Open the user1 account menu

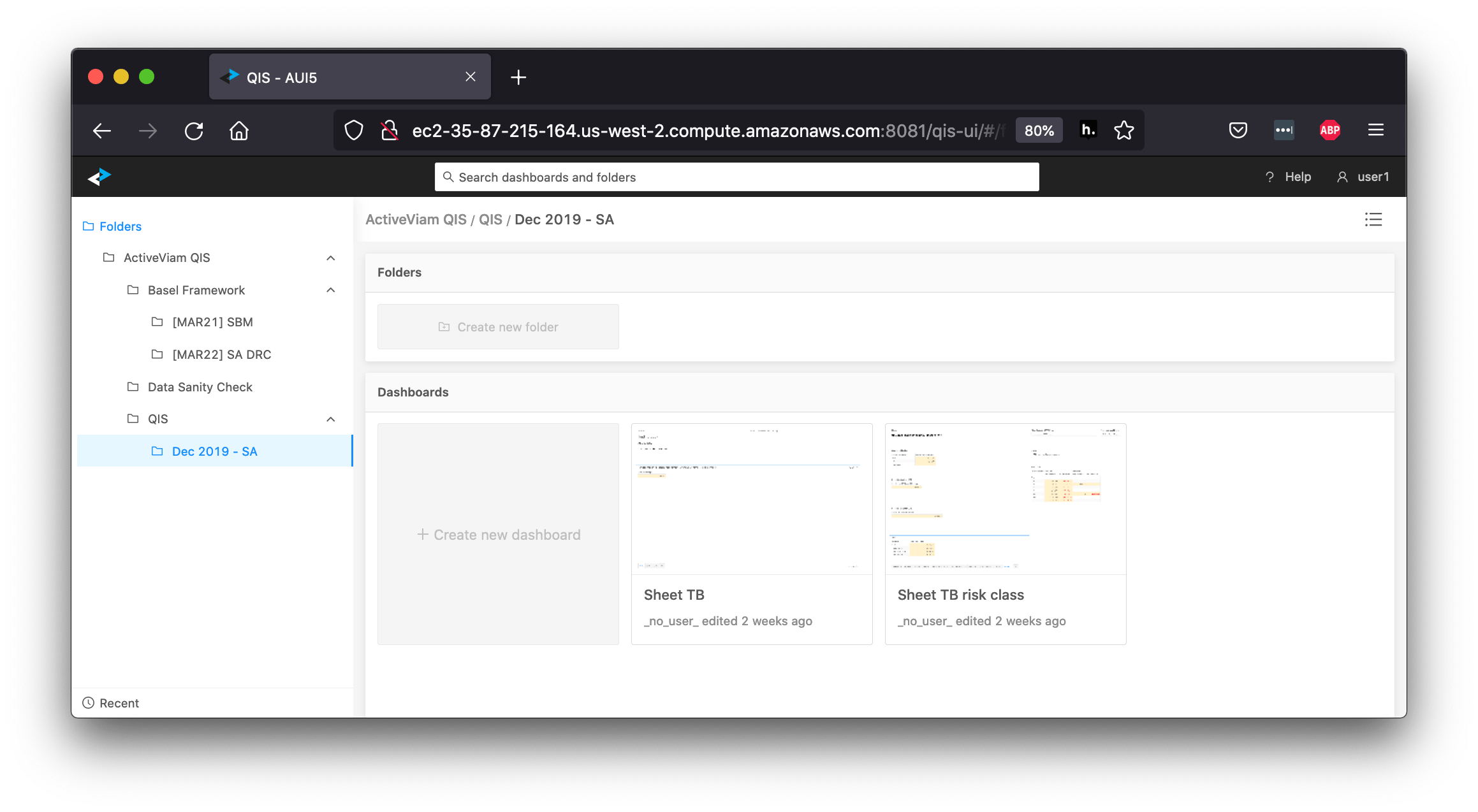(x=1363, y=177)
